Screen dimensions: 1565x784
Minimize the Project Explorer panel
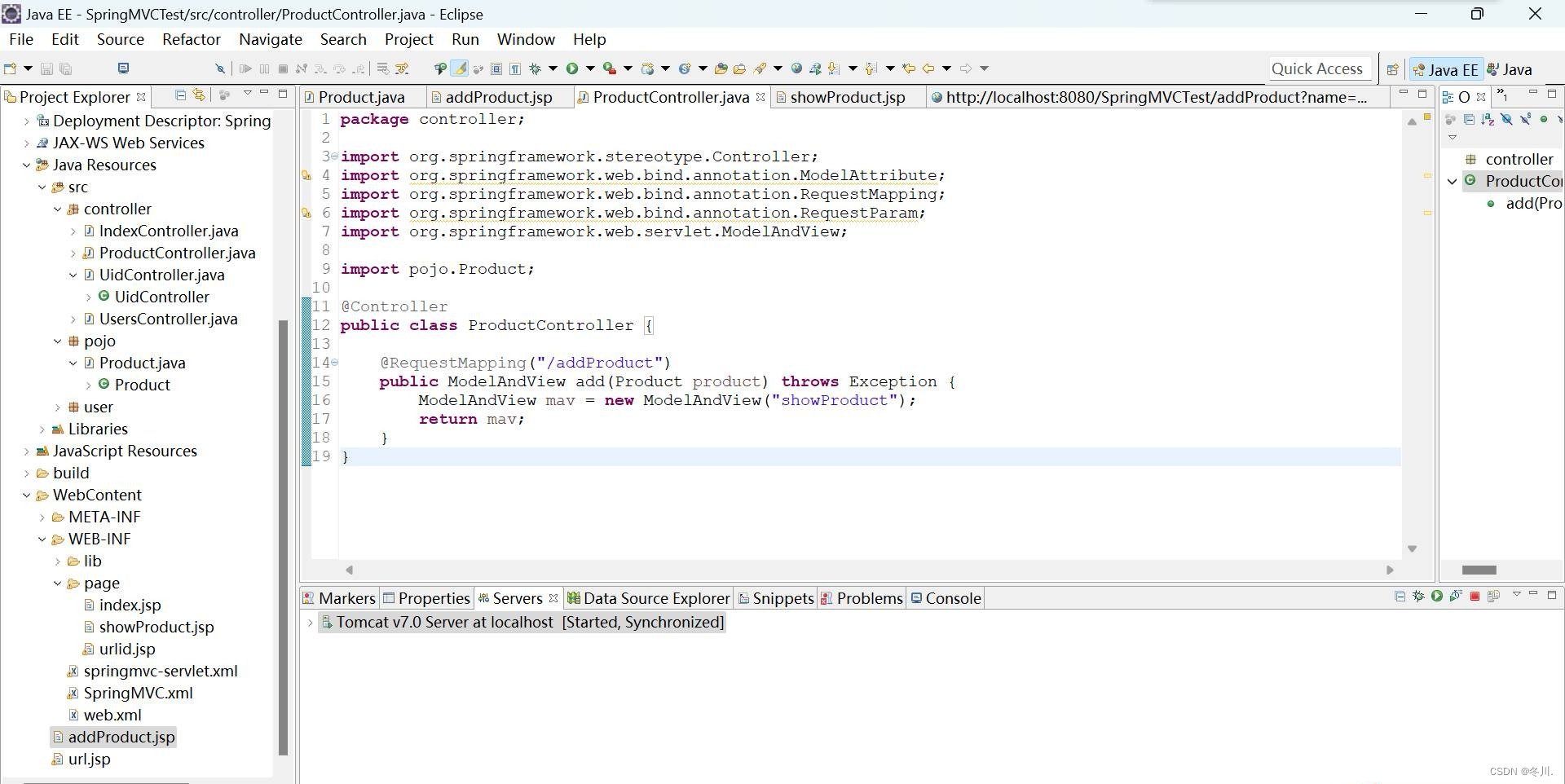coord(264,92)
